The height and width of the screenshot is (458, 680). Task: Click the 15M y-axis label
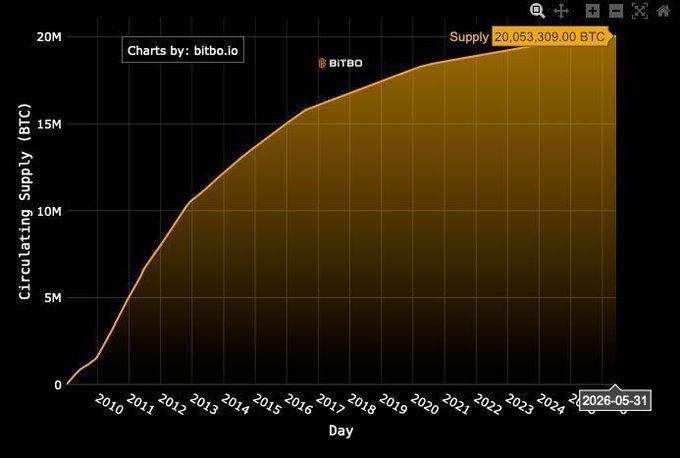(49, 124)
